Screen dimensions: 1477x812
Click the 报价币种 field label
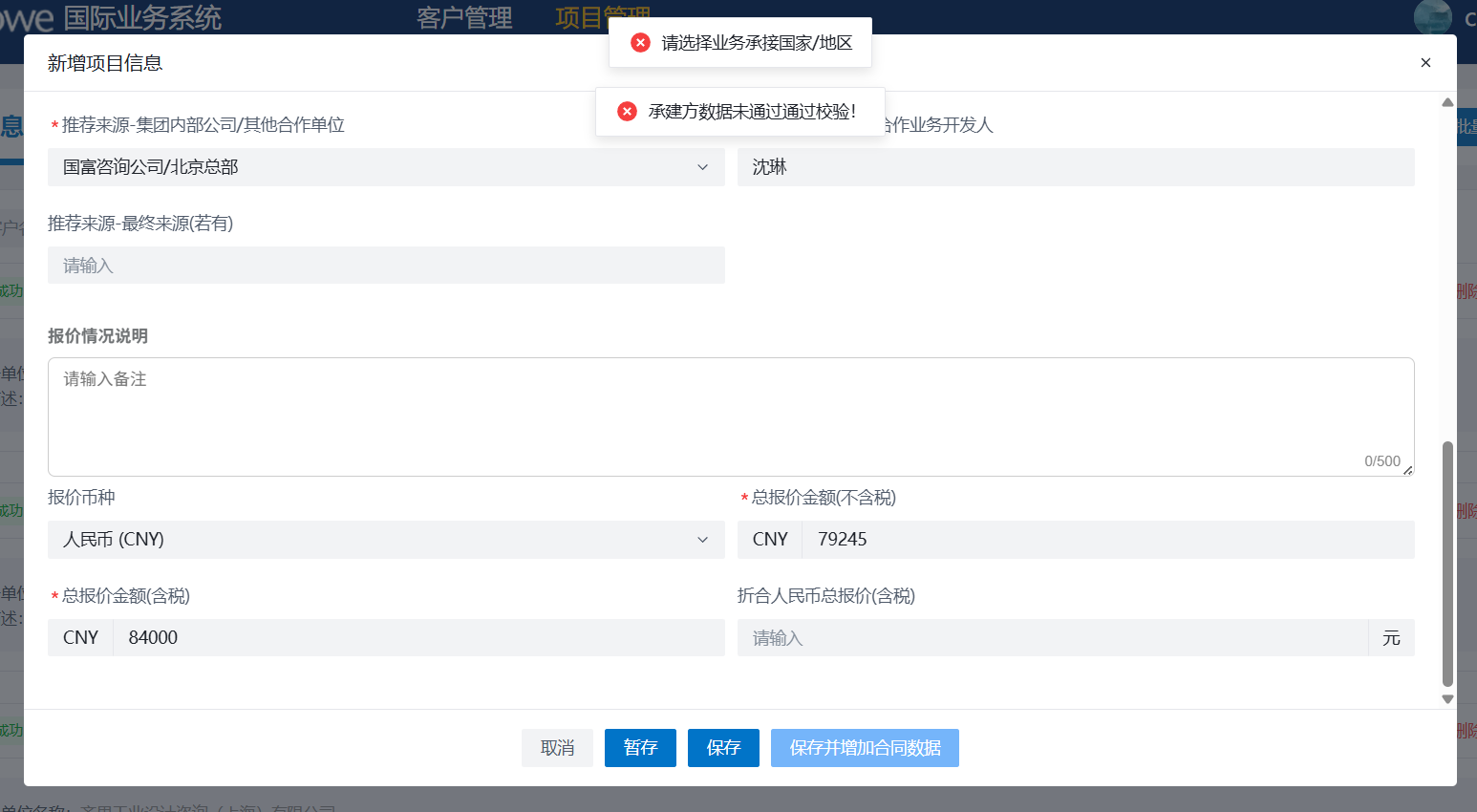(x=81, y=498)
